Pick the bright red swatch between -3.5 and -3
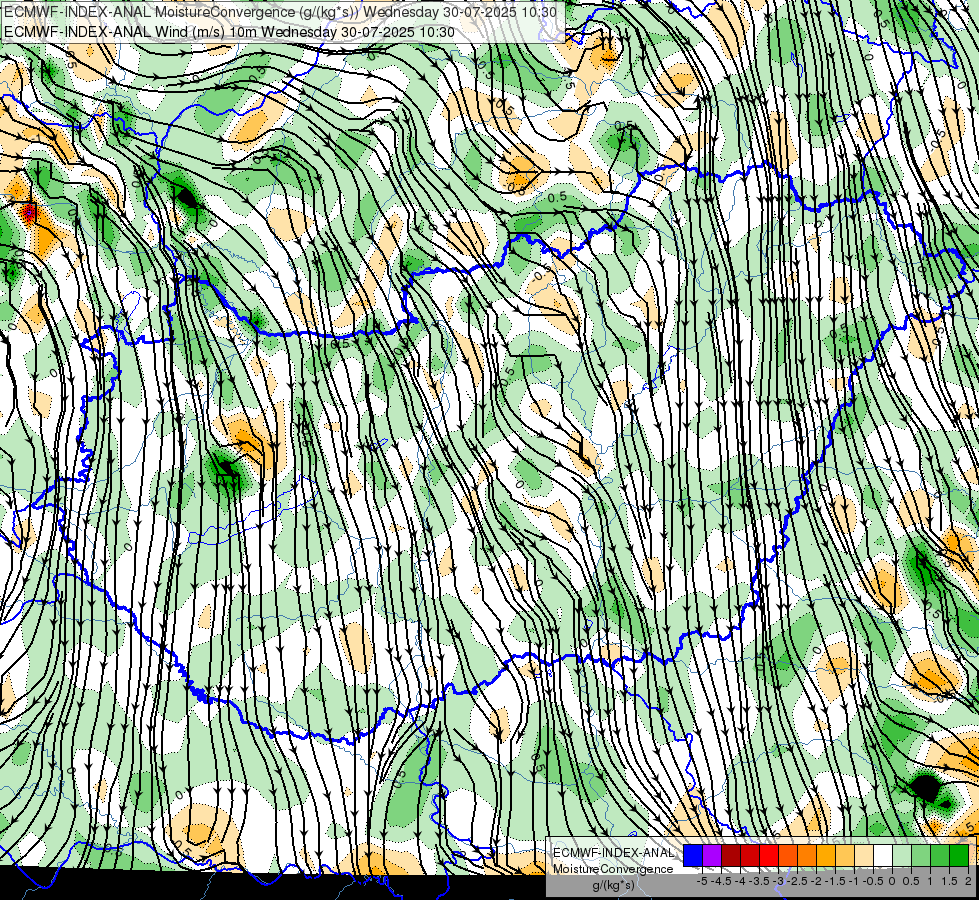Image resolution: width=979 pixels, height=900 pixels. coord(769,856)
